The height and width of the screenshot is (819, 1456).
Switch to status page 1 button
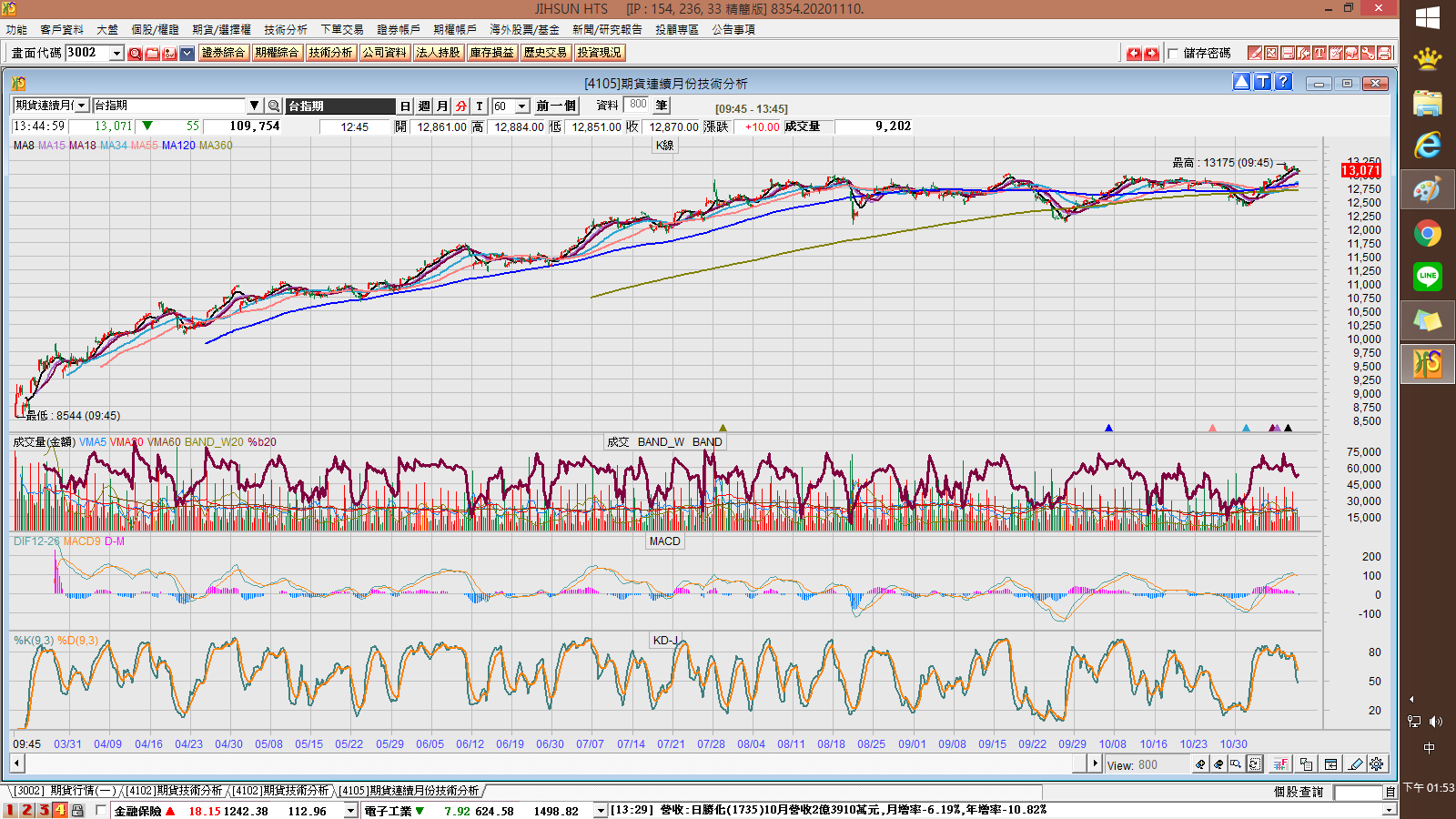pyautogui.click(x=10, y=810)
